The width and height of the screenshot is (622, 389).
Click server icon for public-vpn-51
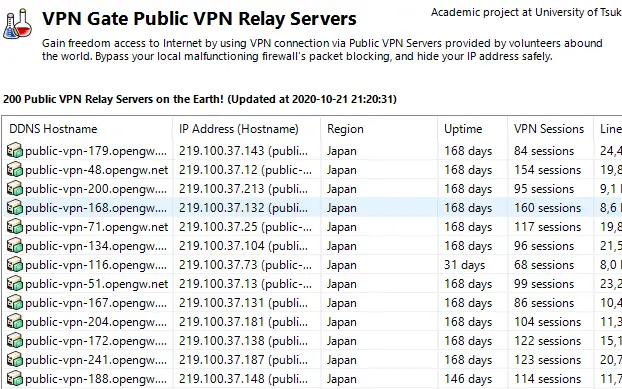[15, 284]
